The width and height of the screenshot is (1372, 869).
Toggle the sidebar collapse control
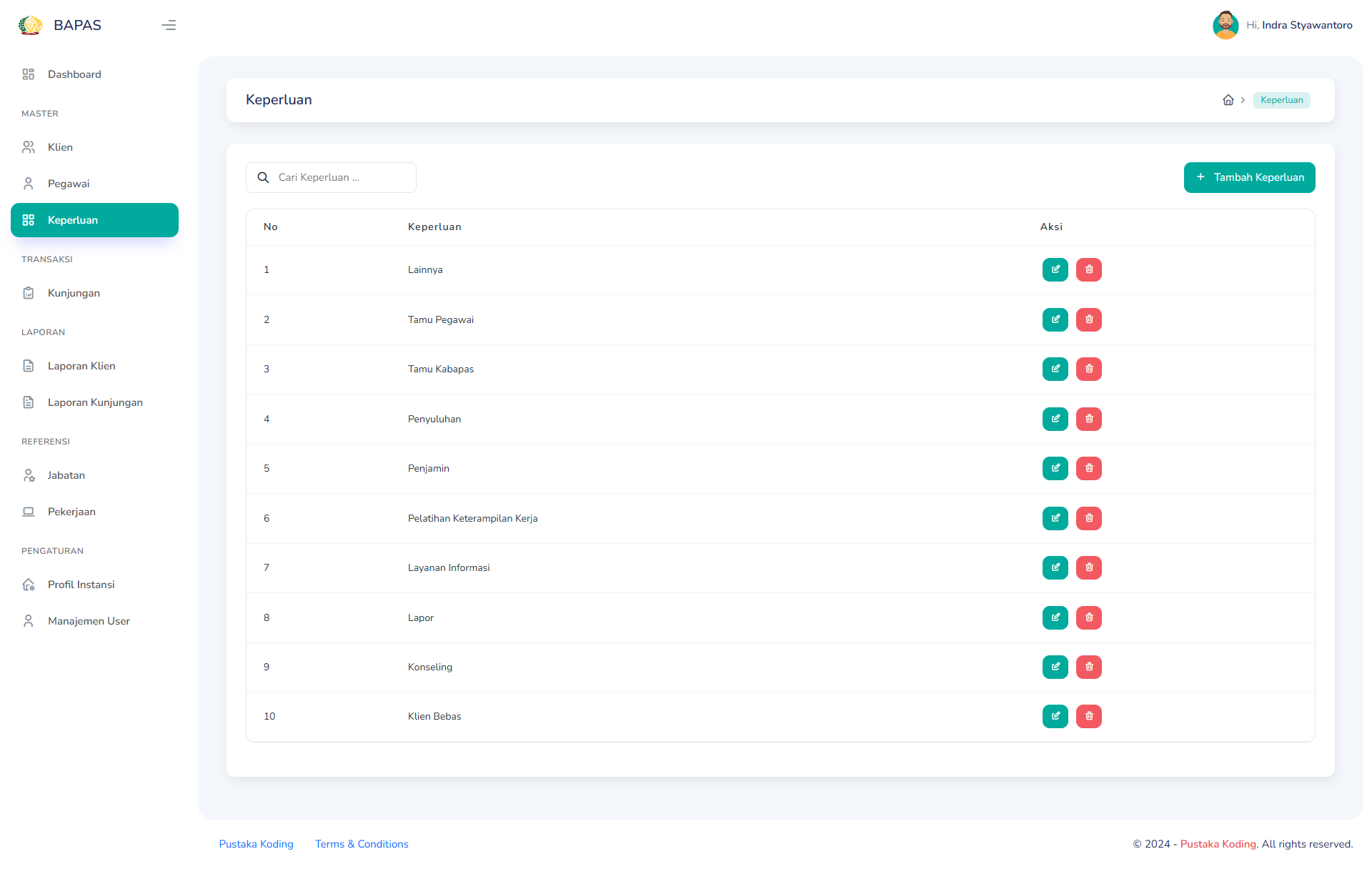click(x=169, y=25)
